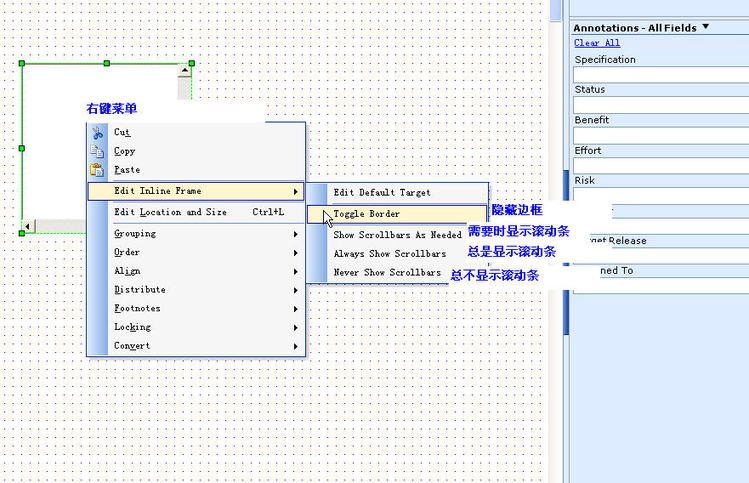Pick Never Show Scrollbars option

(386, 272)
